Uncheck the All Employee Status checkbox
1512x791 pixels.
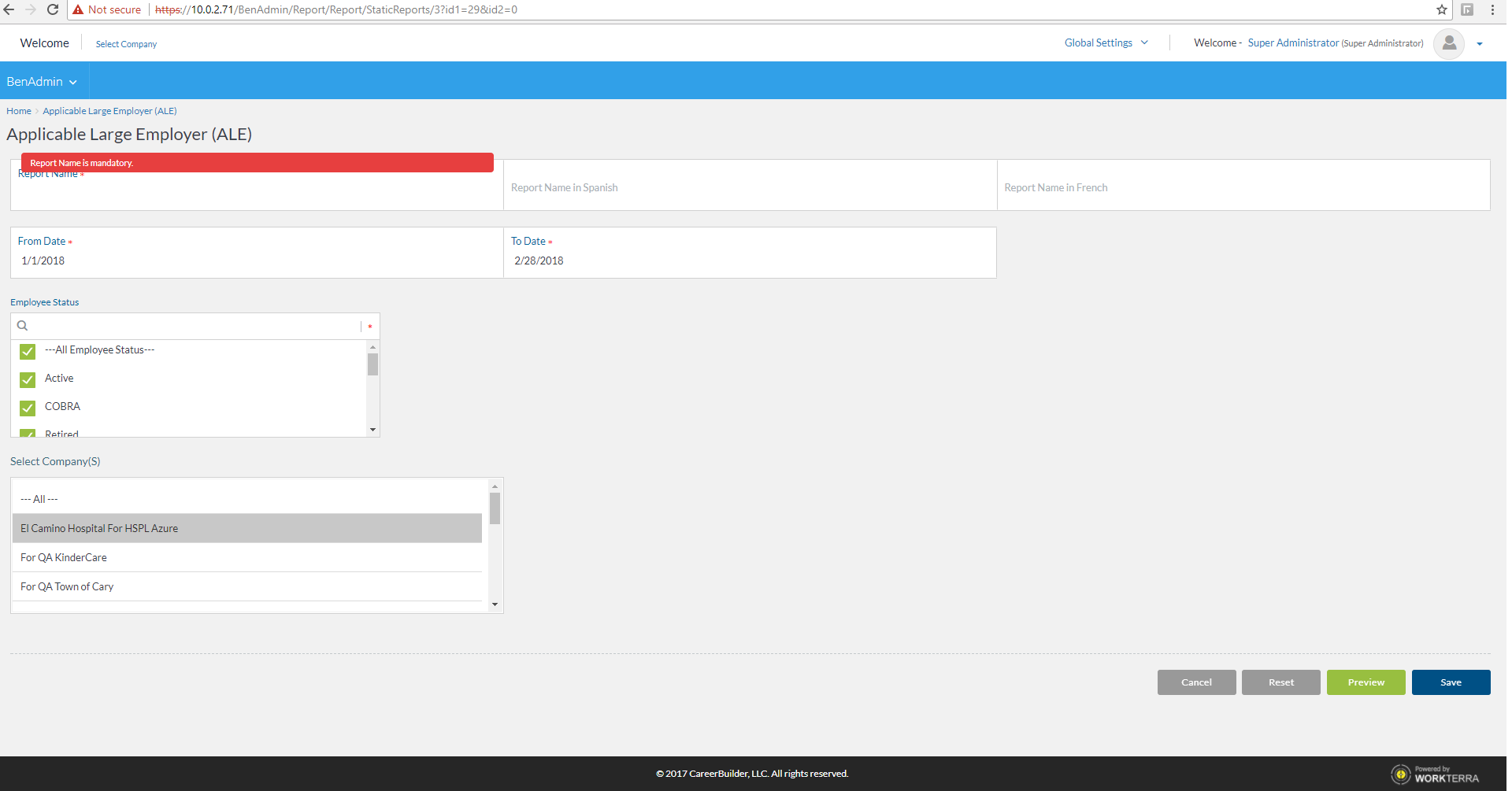[28, 351]
